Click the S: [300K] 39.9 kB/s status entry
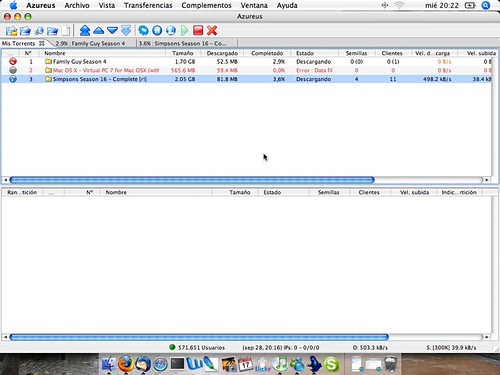This screenshot has height=375, width=500. [451, 348]
